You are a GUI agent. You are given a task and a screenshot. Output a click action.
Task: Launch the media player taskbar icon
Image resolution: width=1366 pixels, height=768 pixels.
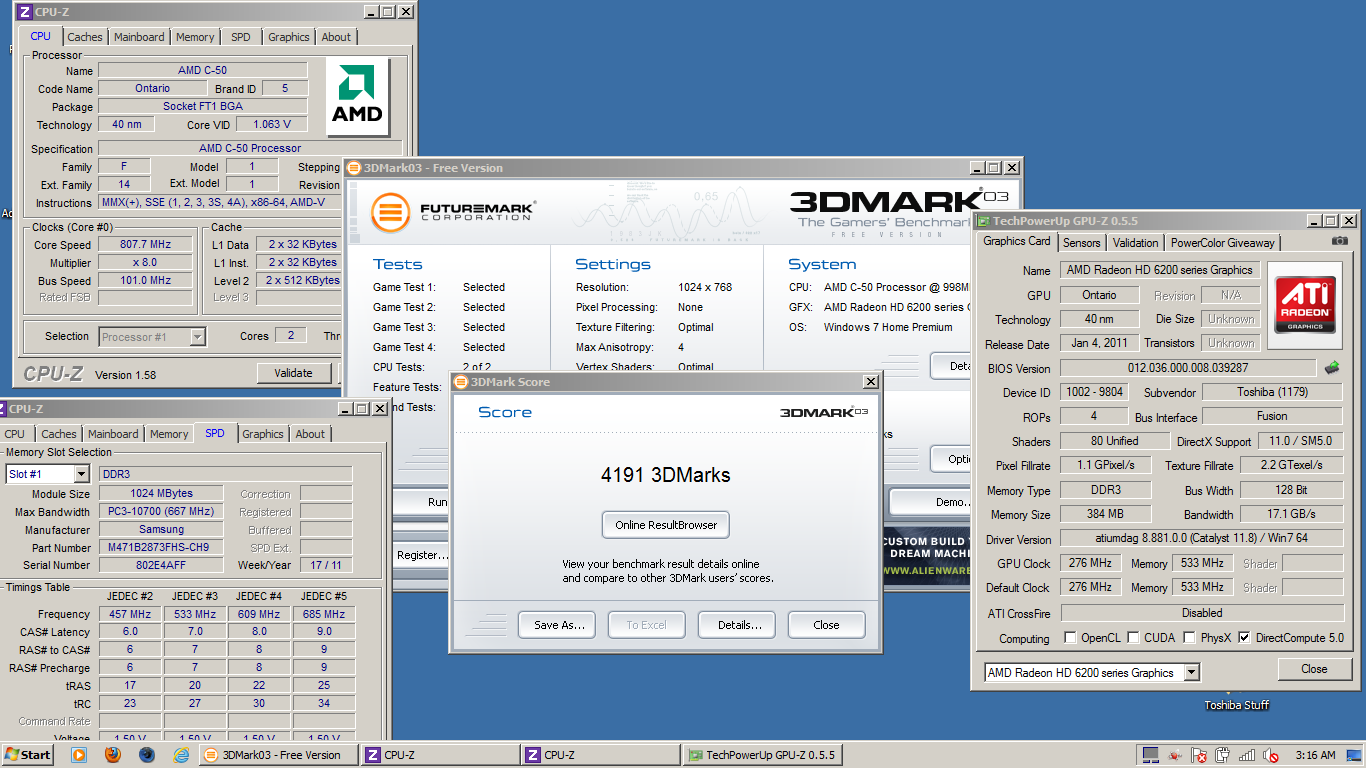click(79, 755)
